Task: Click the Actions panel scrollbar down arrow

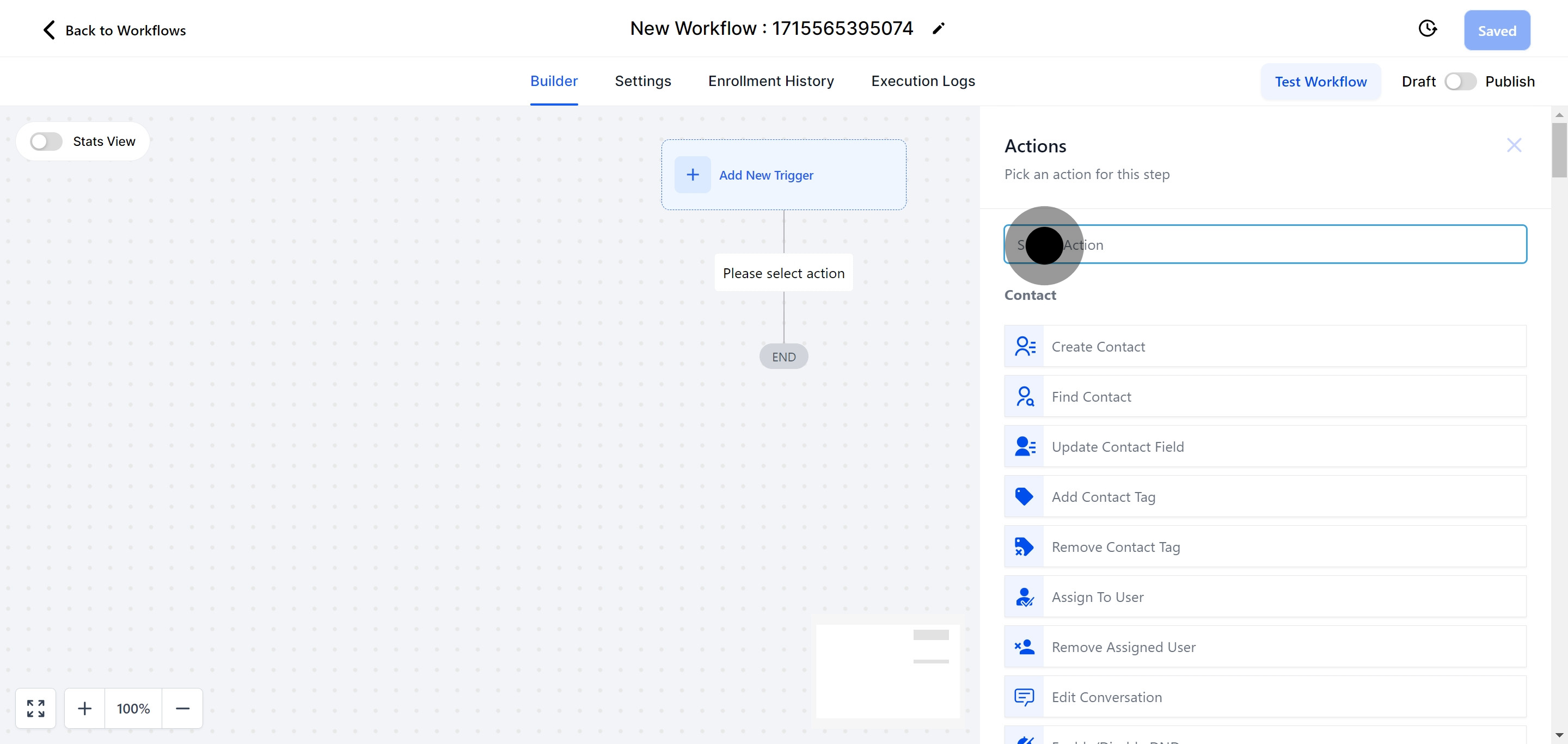Action: (1559, 735)
